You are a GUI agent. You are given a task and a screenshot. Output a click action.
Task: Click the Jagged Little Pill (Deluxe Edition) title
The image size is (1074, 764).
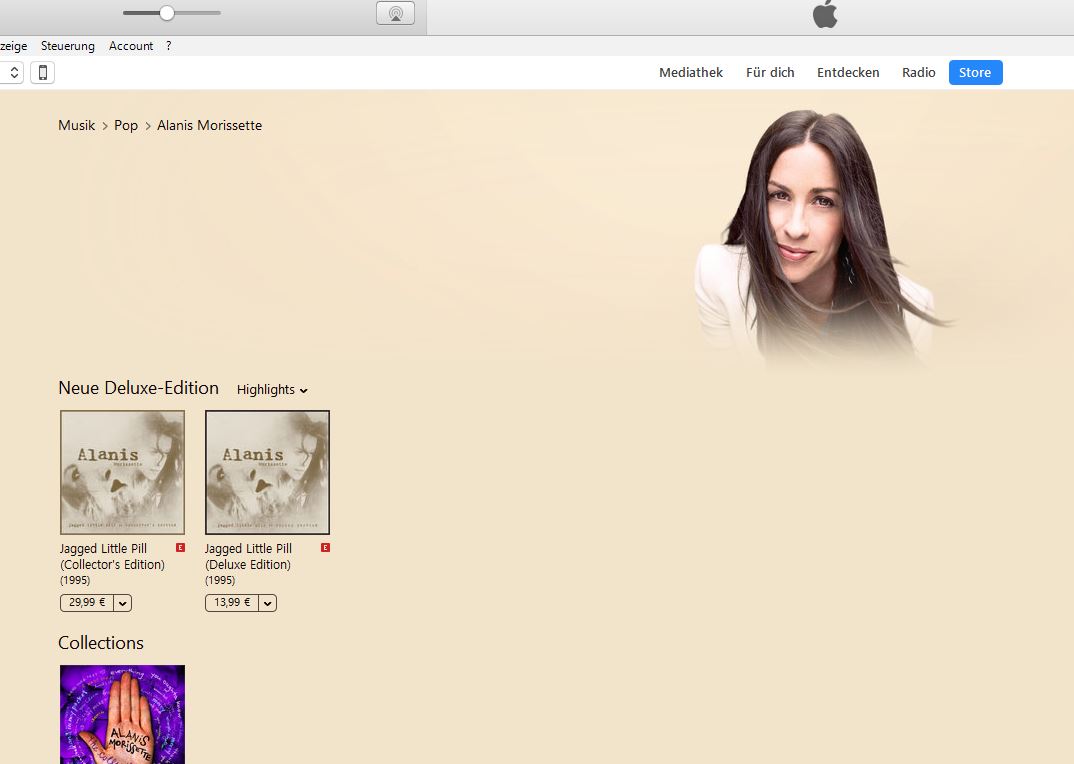click(x=248, y=556)
